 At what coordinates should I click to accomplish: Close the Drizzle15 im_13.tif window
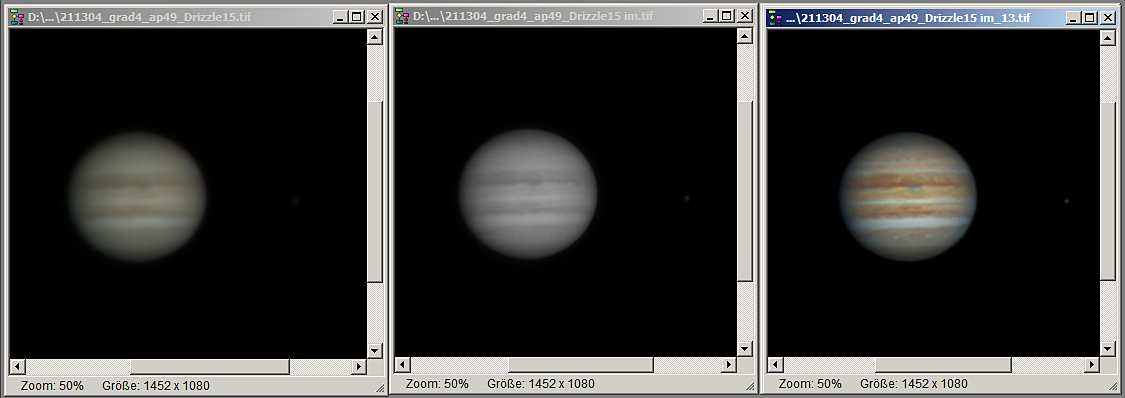(1108, 18)
